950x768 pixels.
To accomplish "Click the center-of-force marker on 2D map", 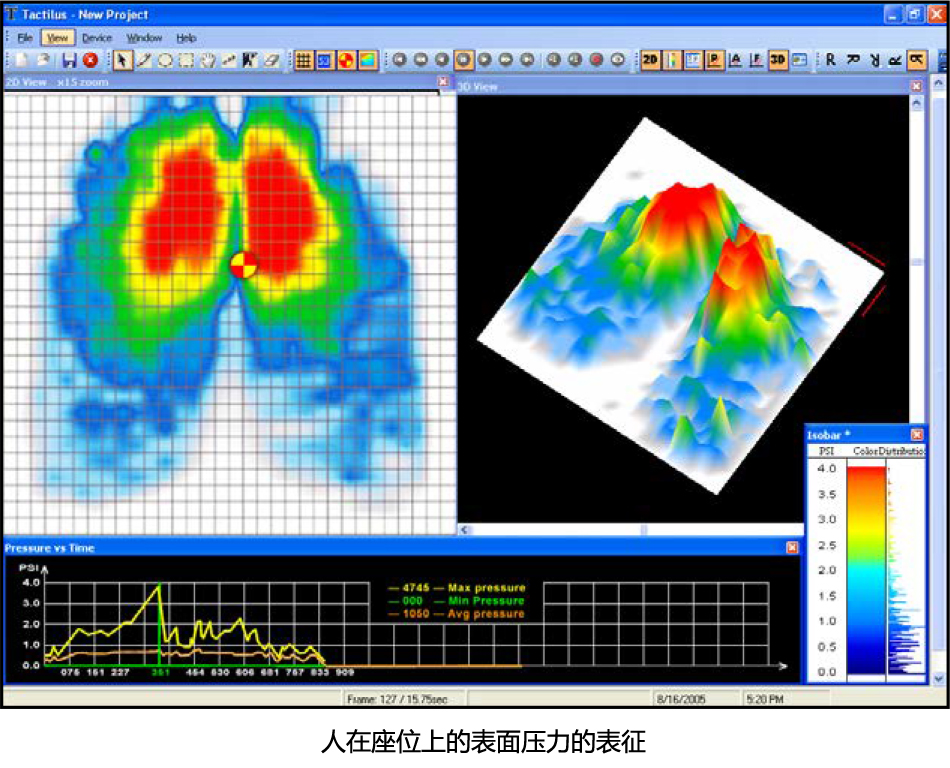I will point(243,265).
